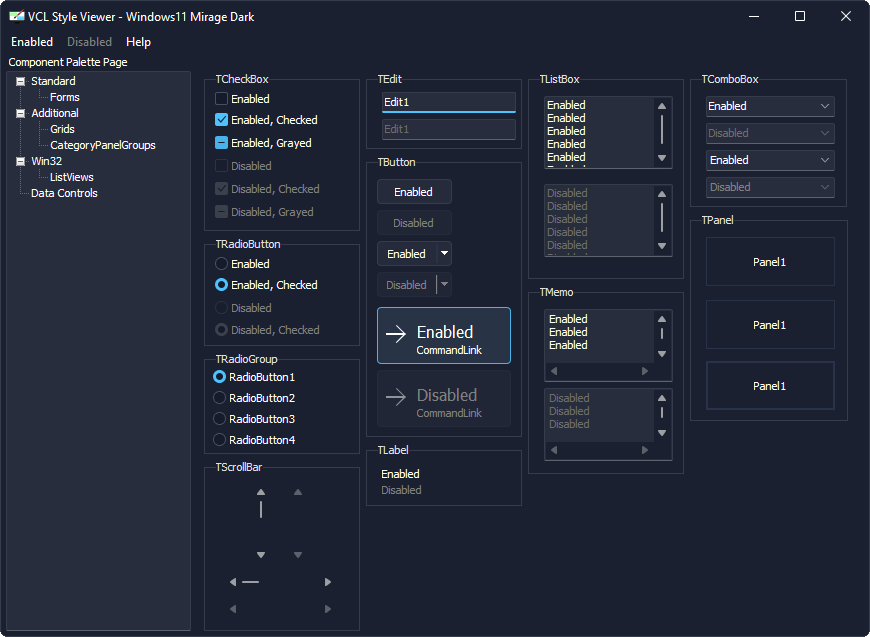Select Grids in the component tree
This screenshot has height=637, width=870.
pyautogui.click(x=62, y=129)
